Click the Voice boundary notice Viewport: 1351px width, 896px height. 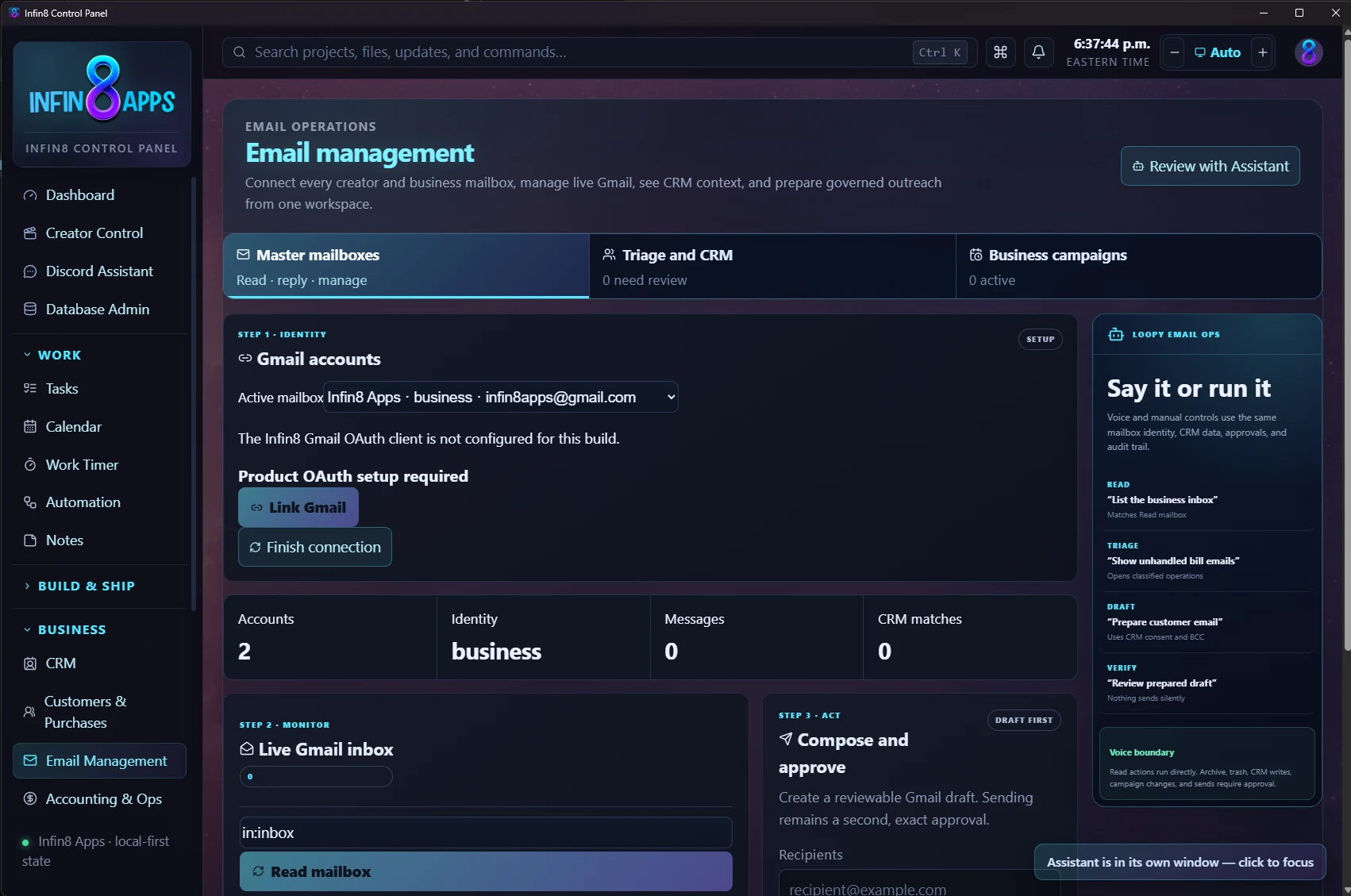[1207, 763]
